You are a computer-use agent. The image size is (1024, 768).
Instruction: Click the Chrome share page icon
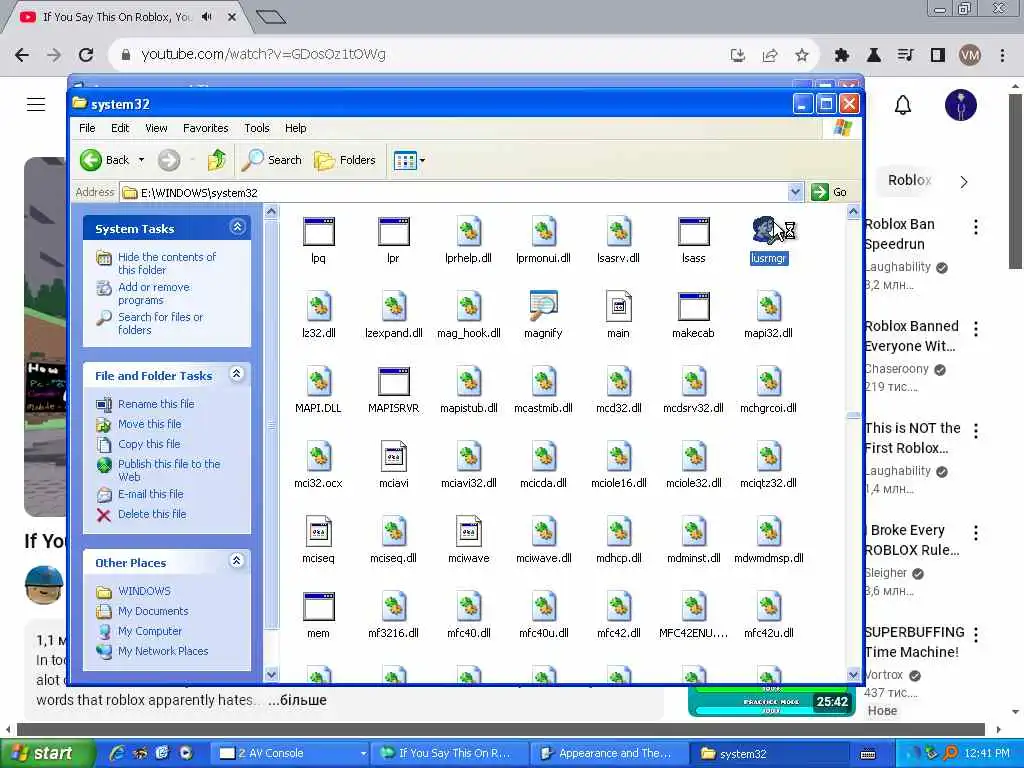click(x=770, y=56)
